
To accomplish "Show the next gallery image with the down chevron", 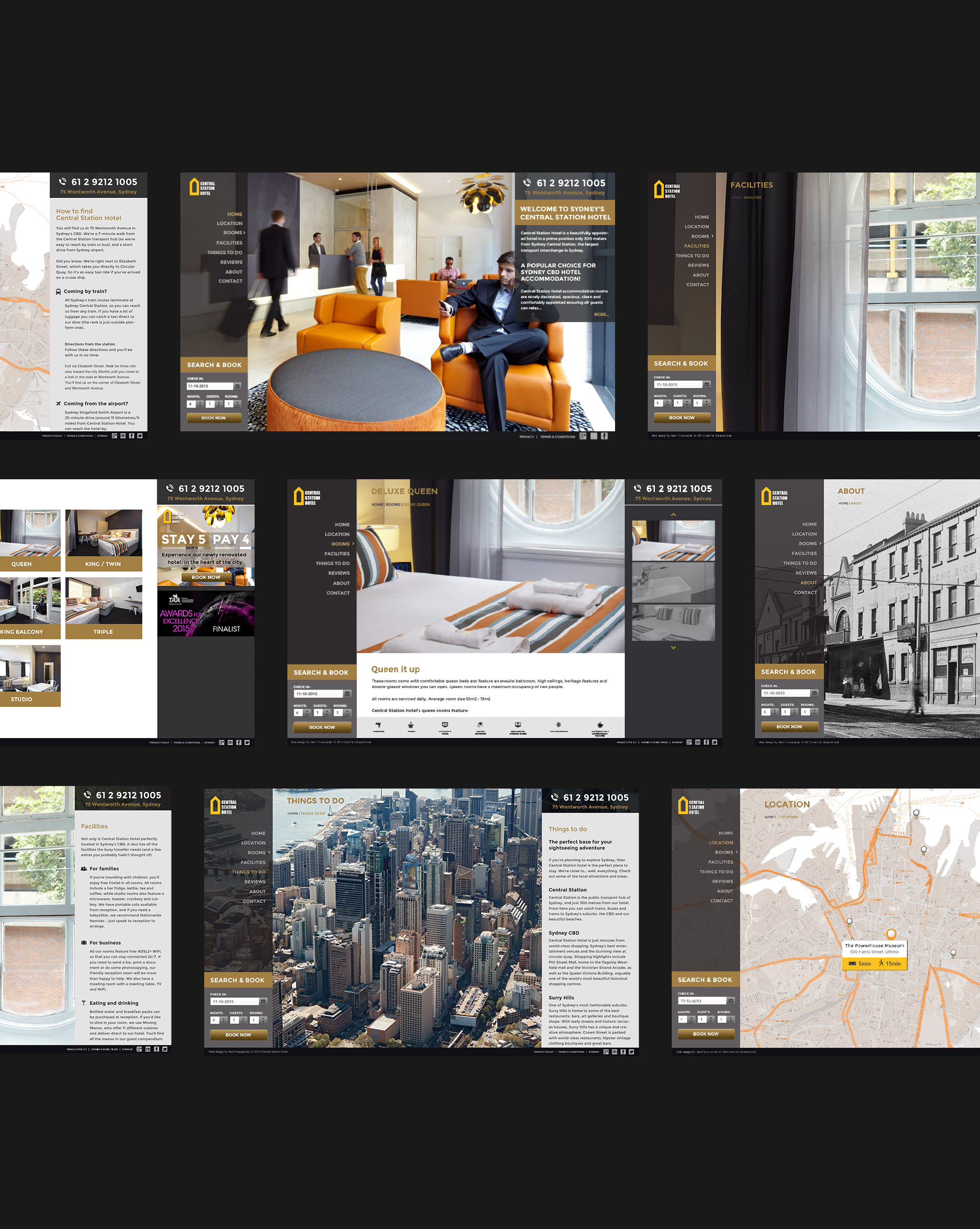I will coord(673,648).
